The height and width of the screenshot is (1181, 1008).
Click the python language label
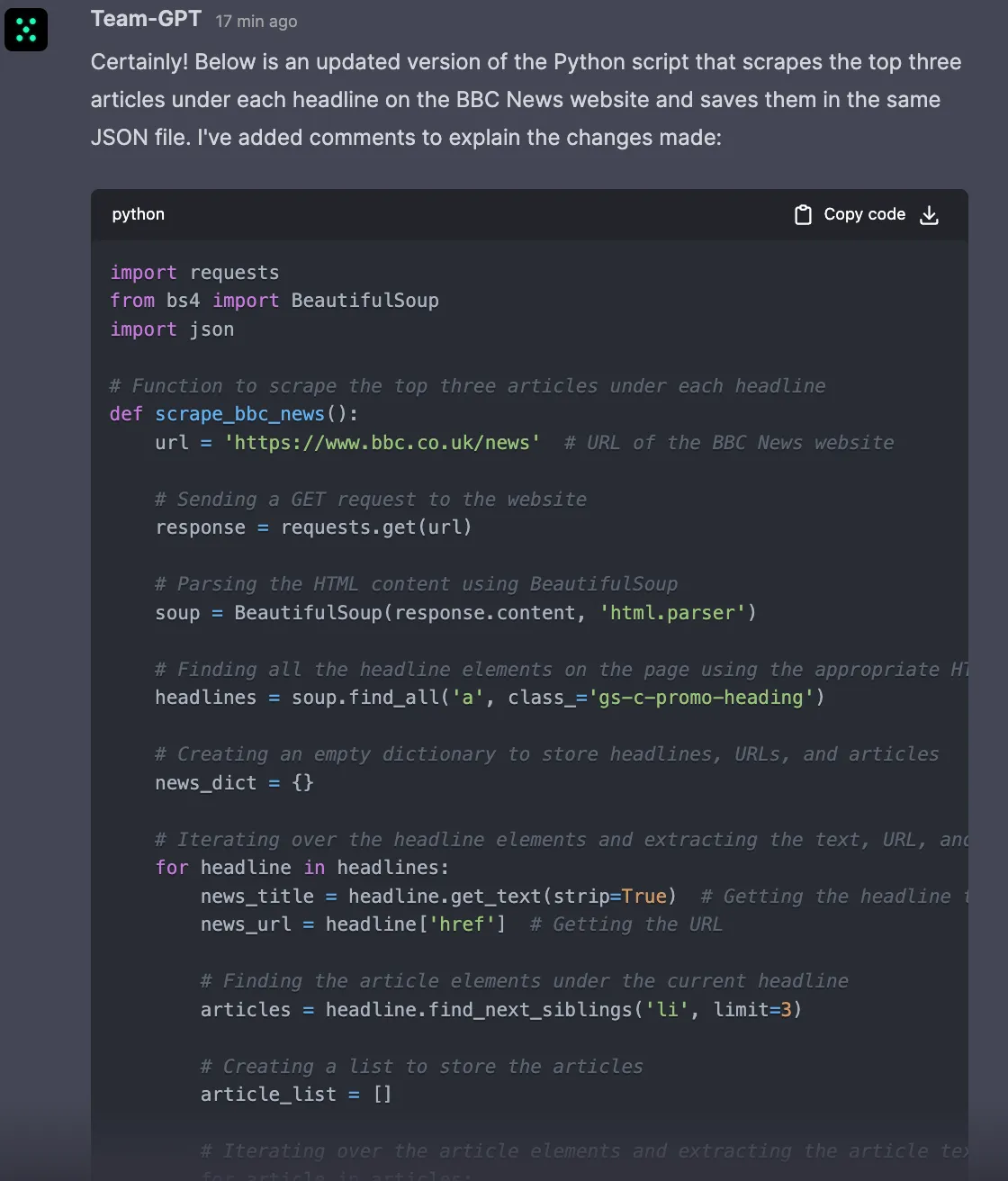139,214
